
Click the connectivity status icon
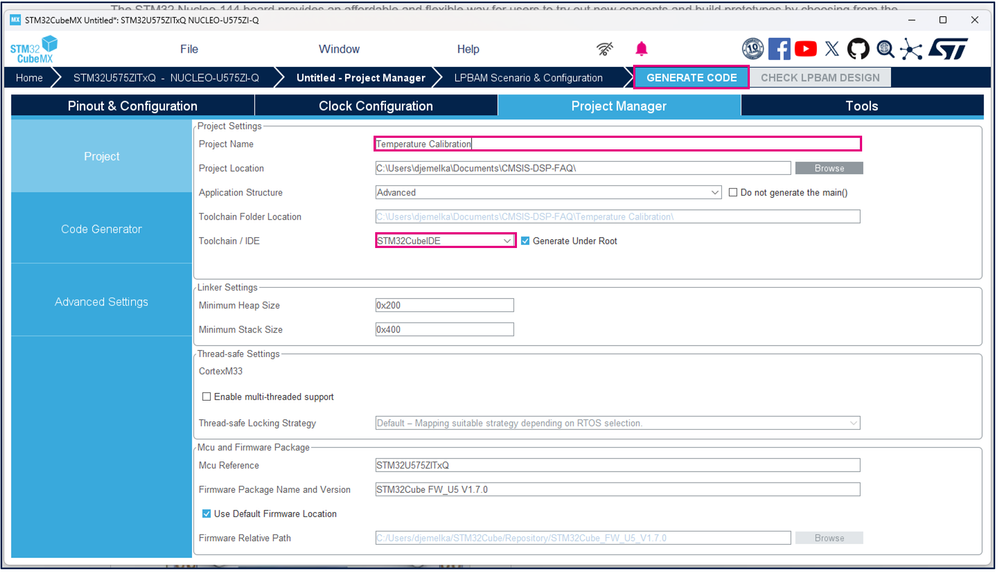(605, 49)
